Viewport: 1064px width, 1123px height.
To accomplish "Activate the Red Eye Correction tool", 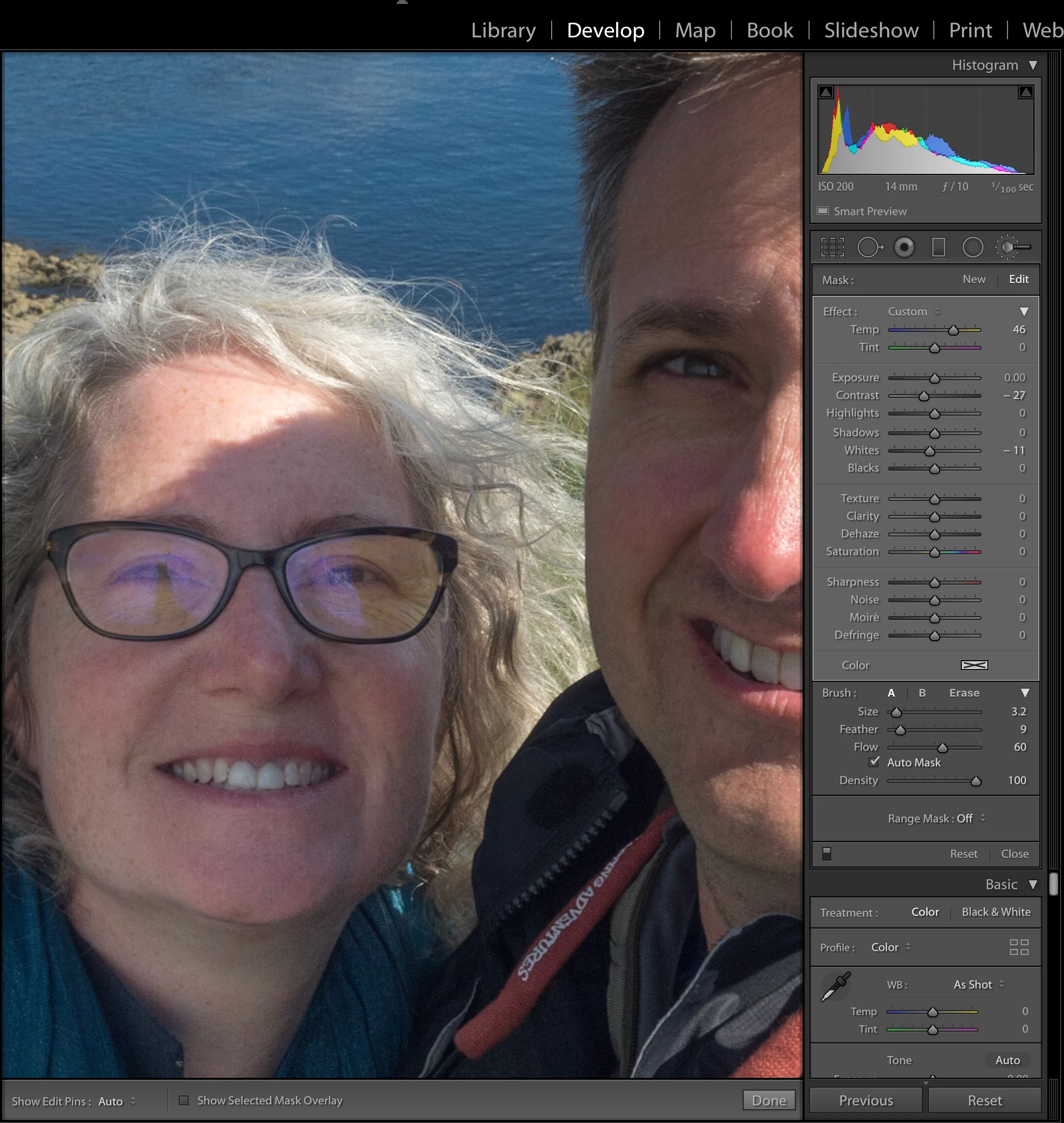I will [x=904, y=247].
